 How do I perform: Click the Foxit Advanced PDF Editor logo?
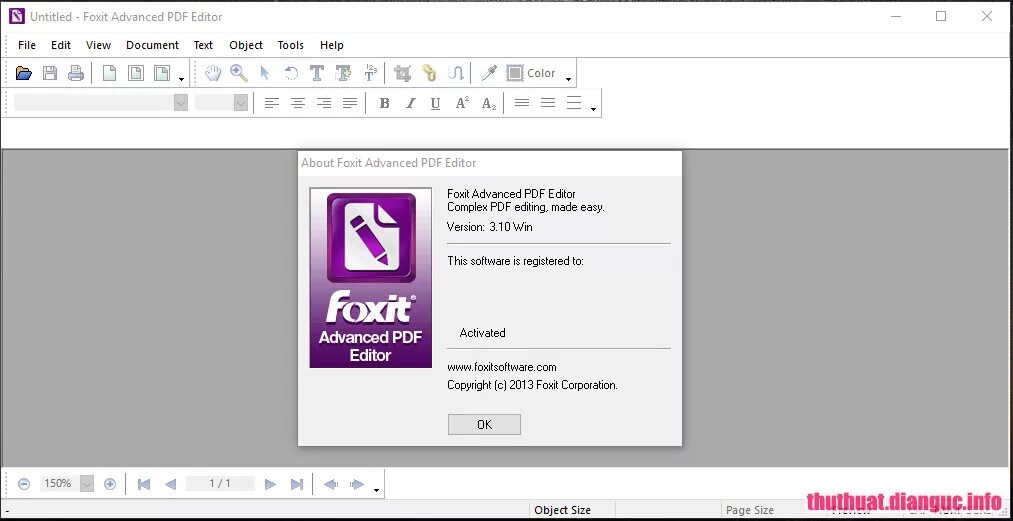pyautogui.click(x=371, y=278)
